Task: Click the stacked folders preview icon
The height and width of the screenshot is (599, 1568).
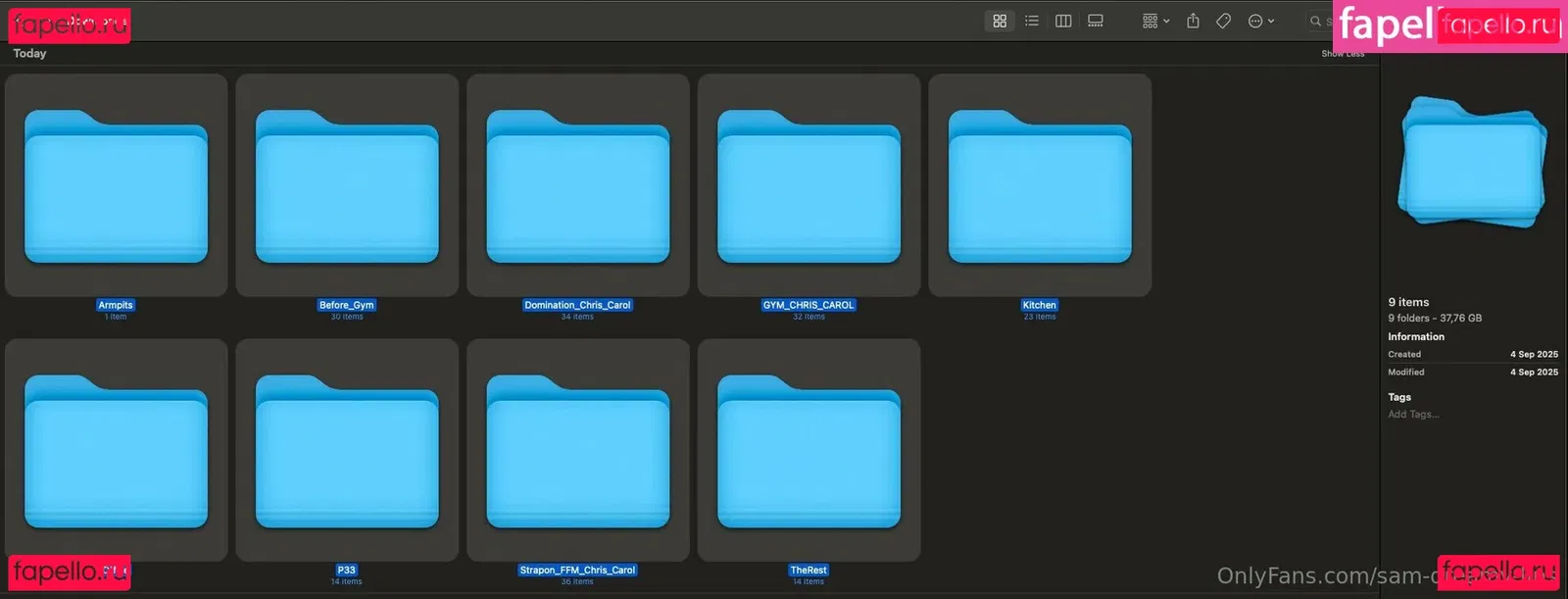Action: click(x=1473, y=162)
